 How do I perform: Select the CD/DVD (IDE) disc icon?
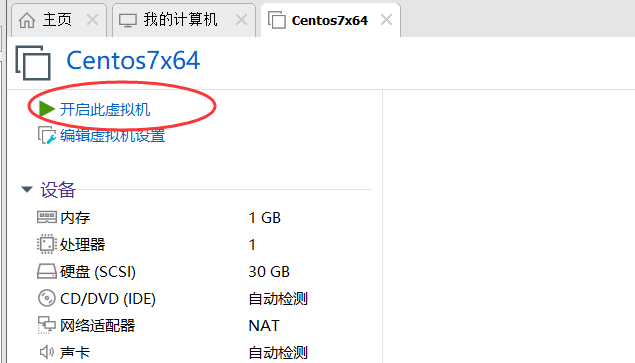tap(47, 298)
